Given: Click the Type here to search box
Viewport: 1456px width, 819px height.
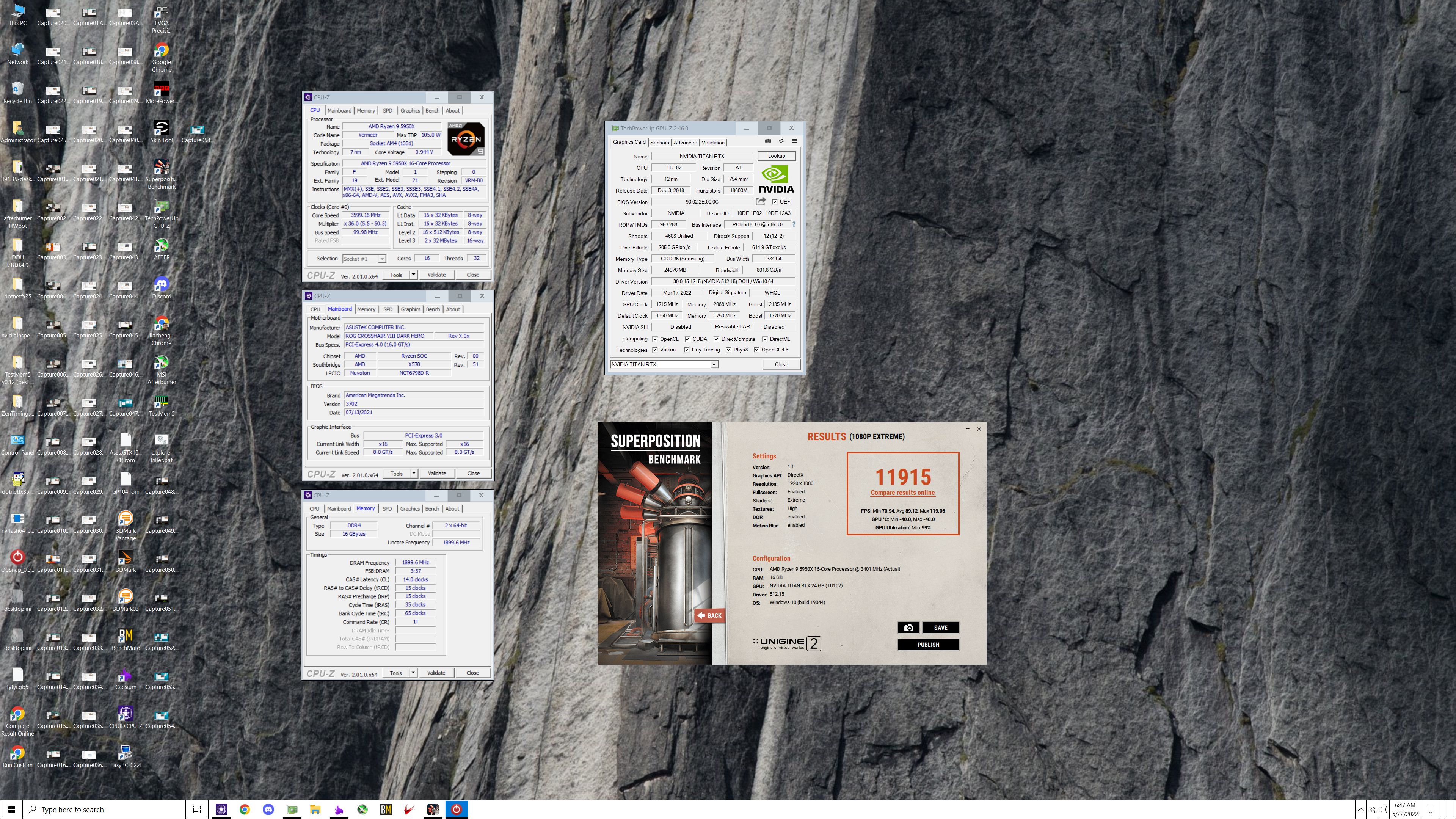Looking at the screenshot, I should point(105,810).
